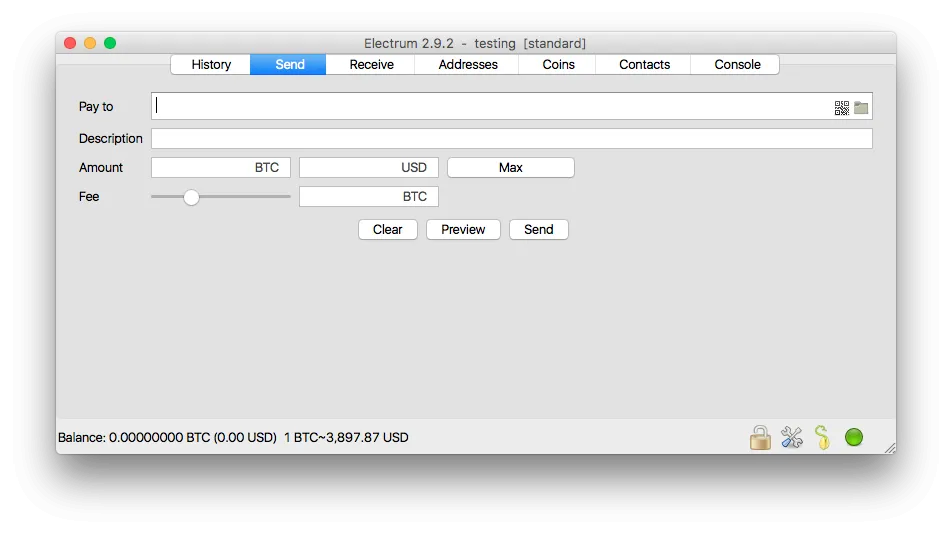Scan QR code in Pay to field
The image size is (952, 534).
coord(842,108)
